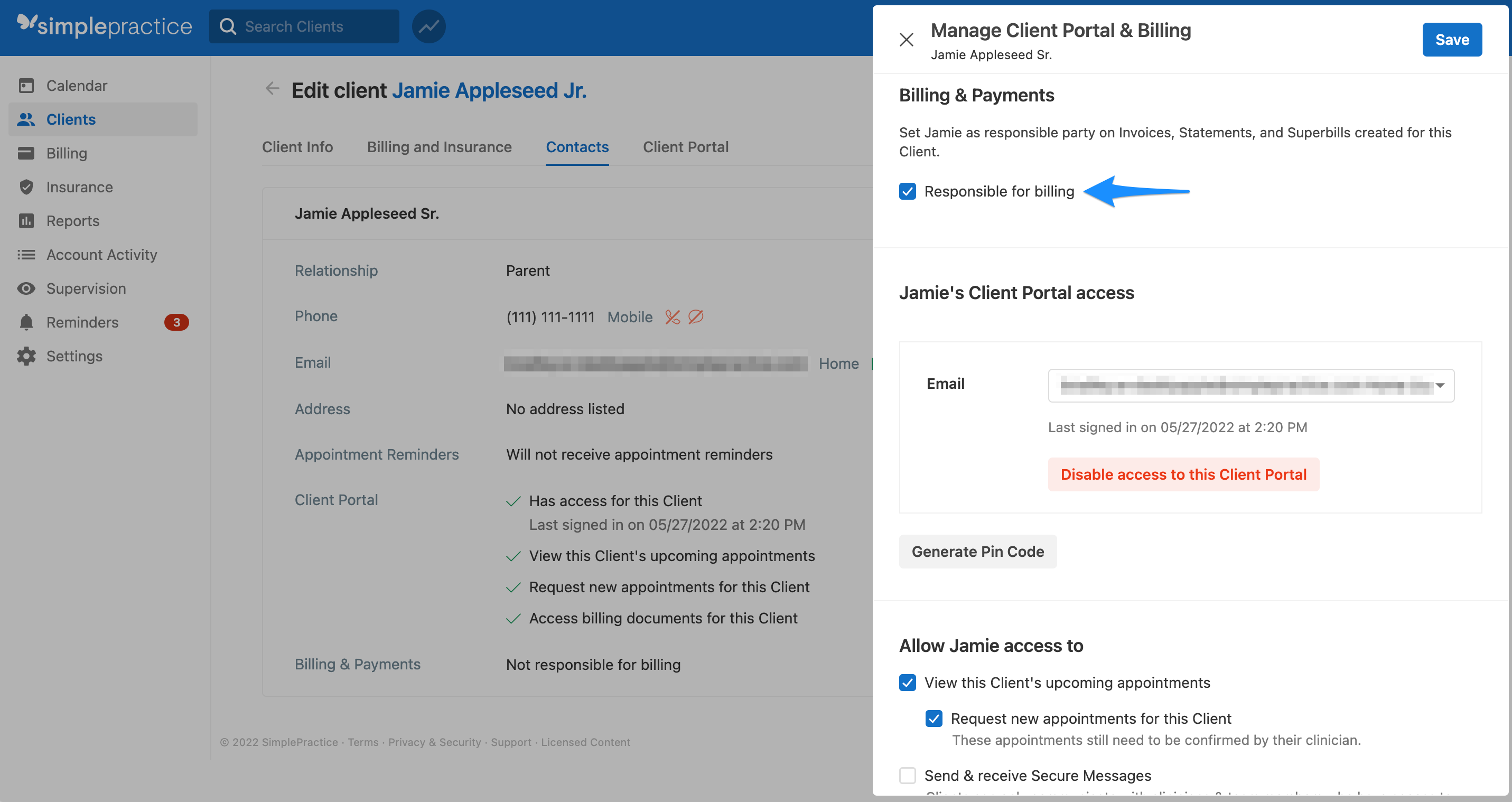
Task: Switch to Billing and Insurance tab
Action: click(x=439, y=147)
